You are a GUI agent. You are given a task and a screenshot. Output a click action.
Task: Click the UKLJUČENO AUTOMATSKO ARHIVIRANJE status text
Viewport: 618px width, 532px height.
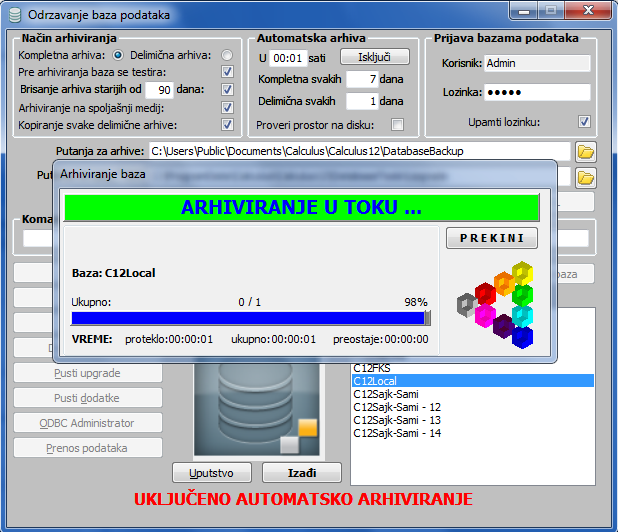tap(303, 499)
